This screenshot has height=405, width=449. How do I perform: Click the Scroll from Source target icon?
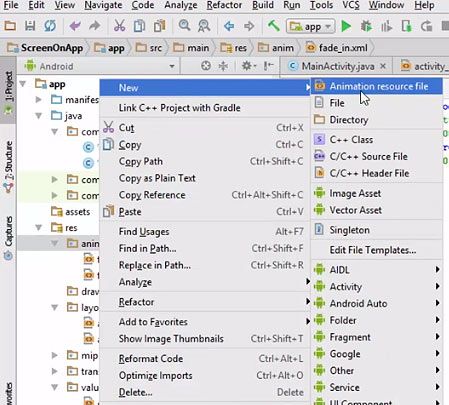206,66
